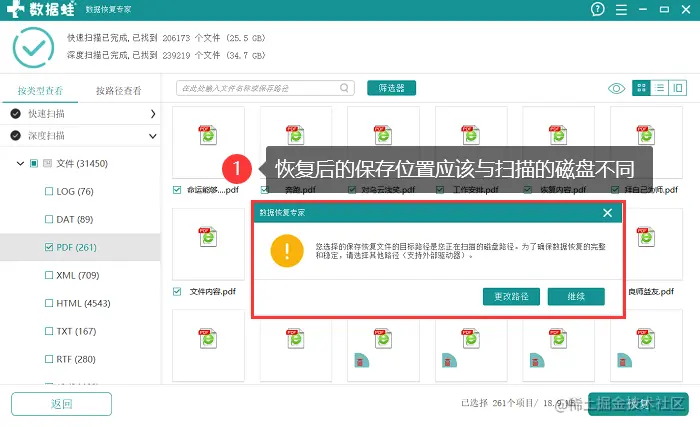Collapse the 文件 (31450) tree node arrow
Screen dimensions: 700x427
click(20, 163)
